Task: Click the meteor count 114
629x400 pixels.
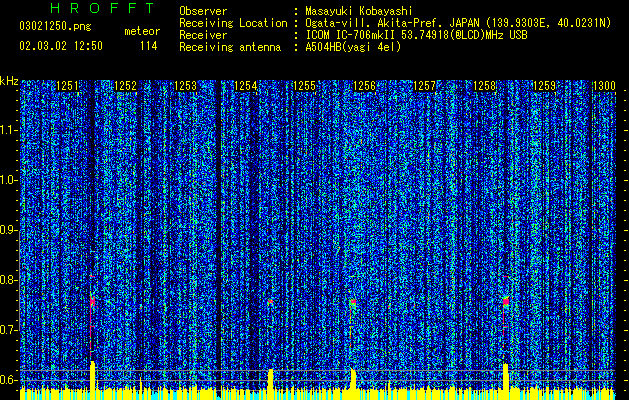Action: click(148, 46)
